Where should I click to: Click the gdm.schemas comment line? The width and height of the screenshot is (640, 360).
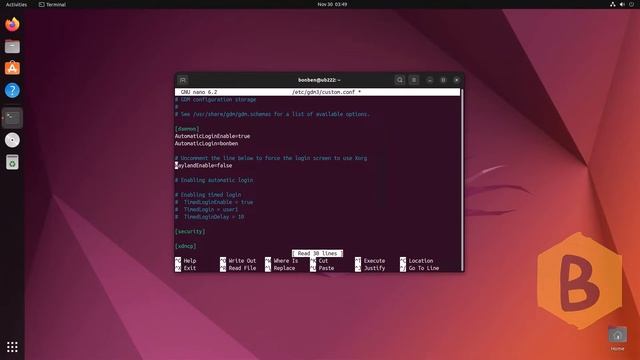272,114
